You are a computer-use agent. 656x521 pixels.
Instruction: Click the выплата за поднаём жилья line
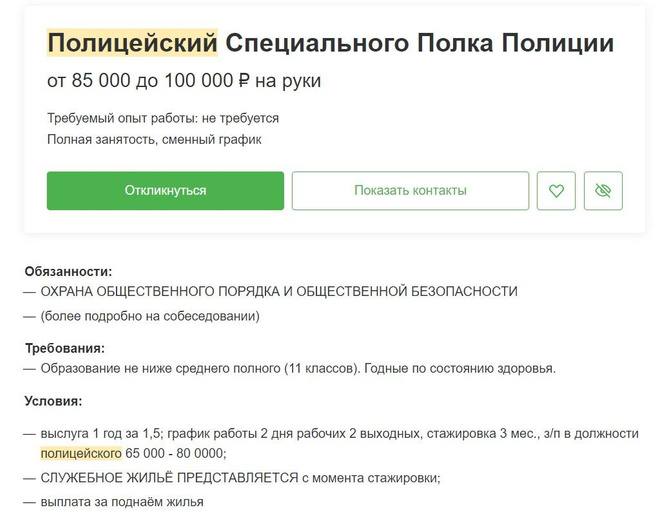point(122,501)
